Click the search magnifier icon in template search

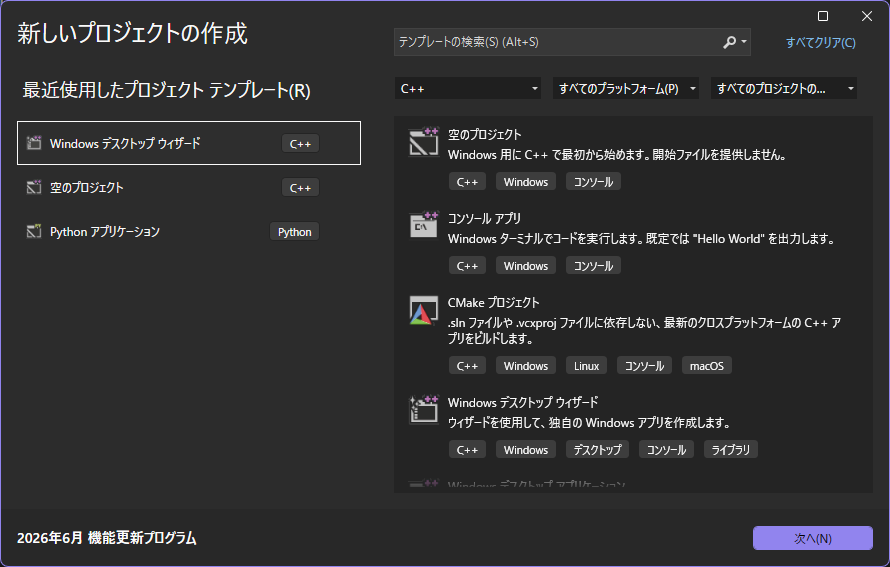[729, 42]
